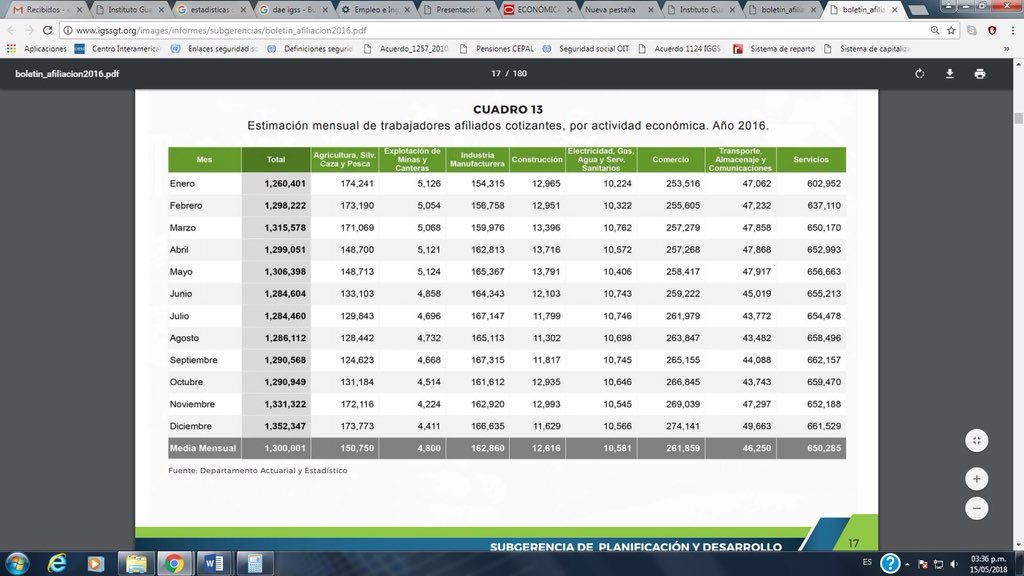Image resolution: width=1024 pixels, height=576 pixels.
Task: Open Acuerdo 1124 IGSS bookmark
Action: click(680, 48)
